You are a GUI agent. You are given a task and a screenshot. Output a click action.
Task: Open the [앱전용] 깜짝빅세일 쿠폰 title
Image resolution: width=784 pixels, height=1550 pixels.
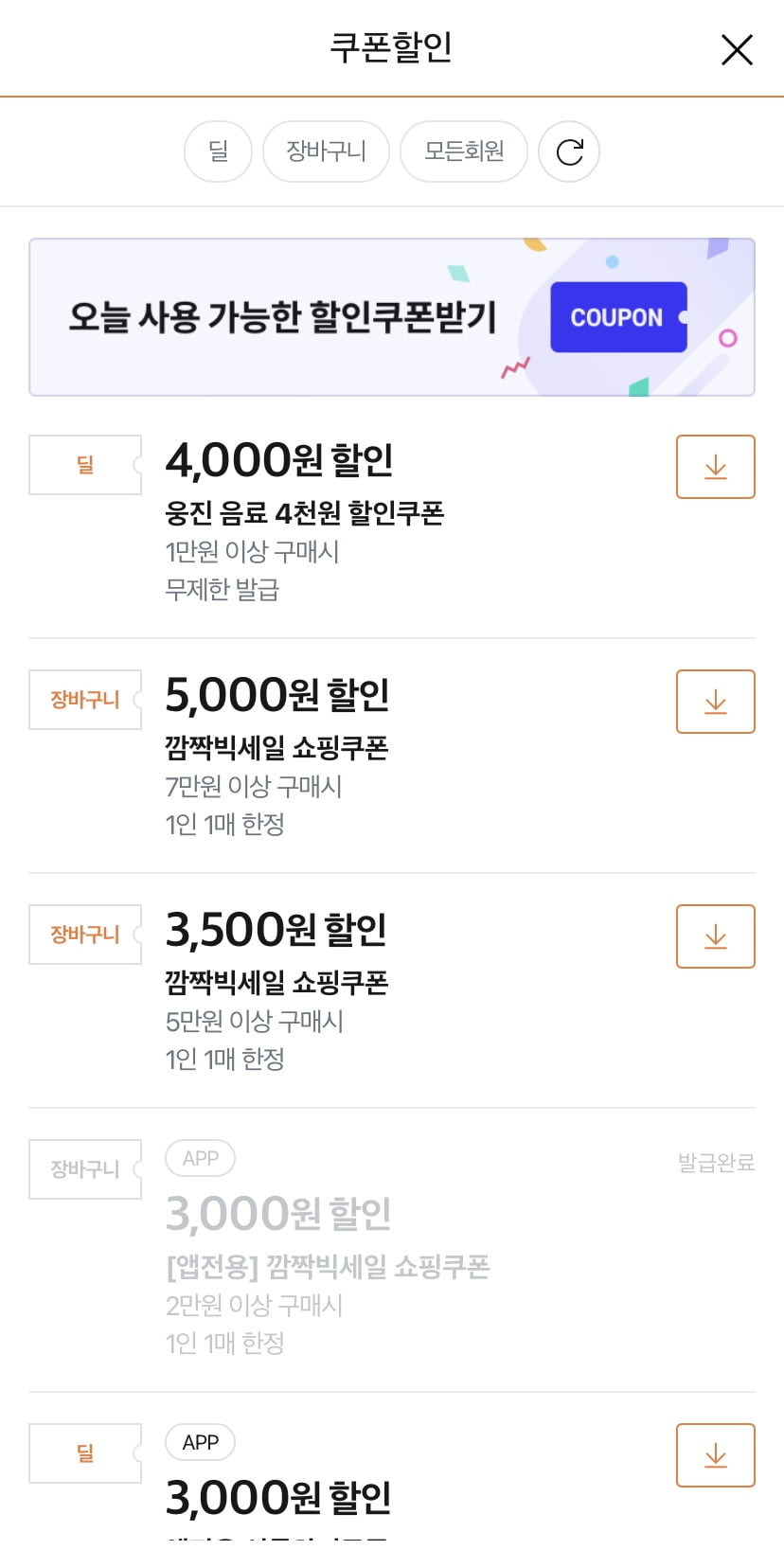[328, 1267]
